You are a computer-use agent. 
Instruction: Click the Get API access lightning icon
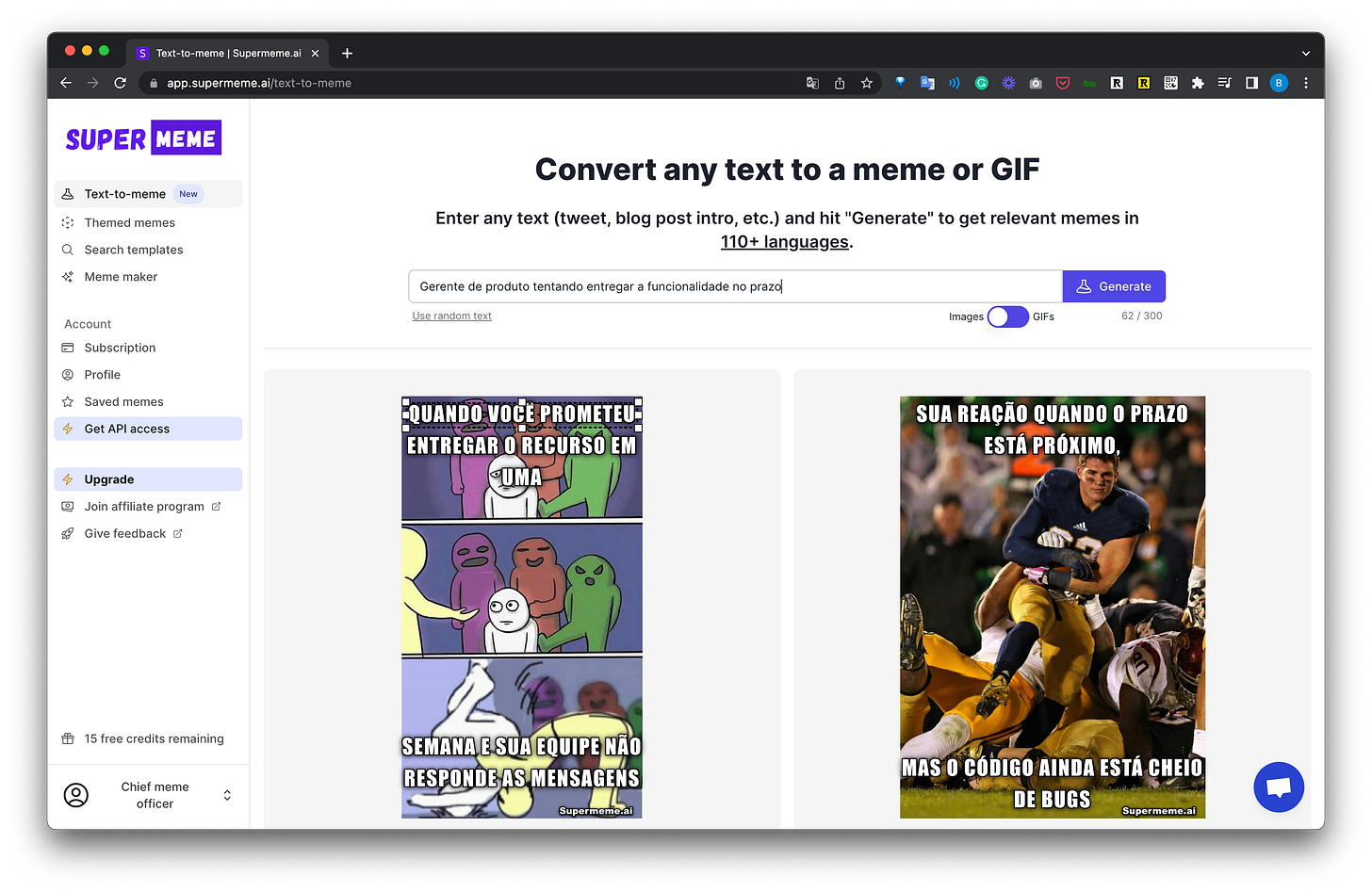pyautogui.click(x=67, y=429)
